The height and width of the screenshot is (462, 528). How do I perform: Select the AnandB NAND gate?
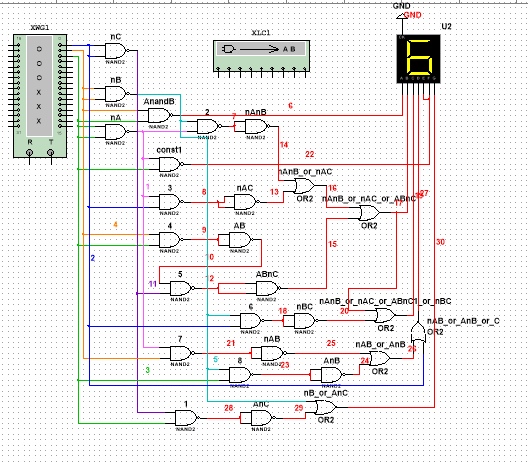pyautogui.click(x=159, y=116)
